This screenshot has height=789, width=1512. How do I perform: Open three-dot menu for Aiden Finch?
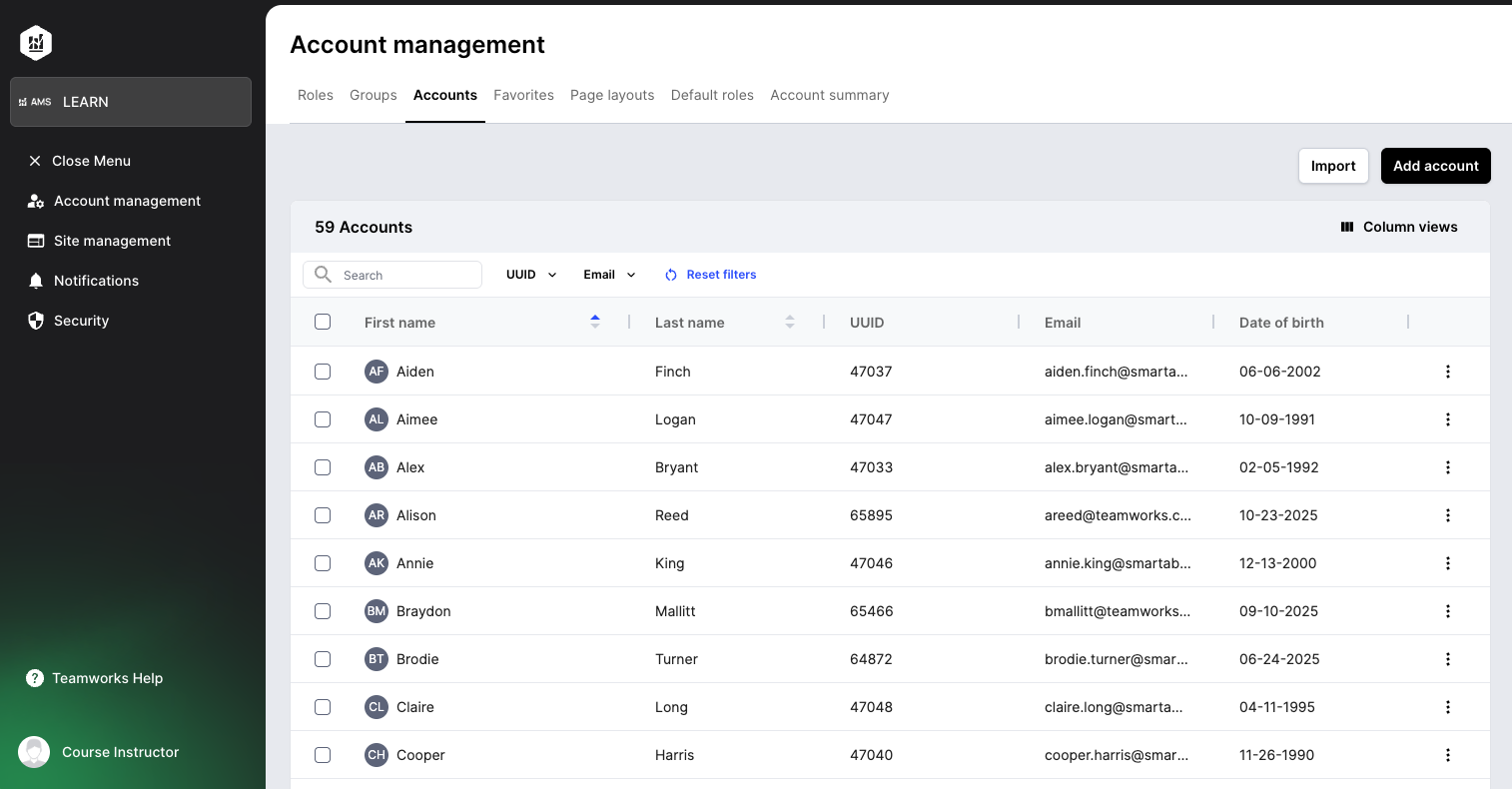pyautogui.click(x=1447, y=372)
